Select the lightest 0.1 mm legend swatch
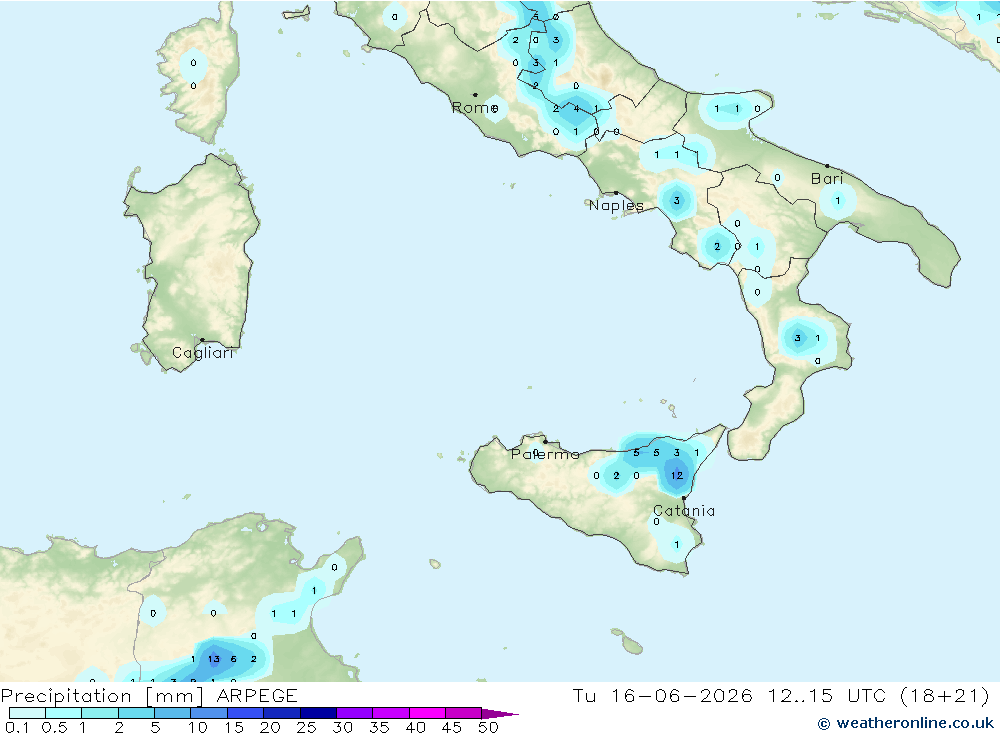Screen dimensions: 1000x733 (27, 713)
